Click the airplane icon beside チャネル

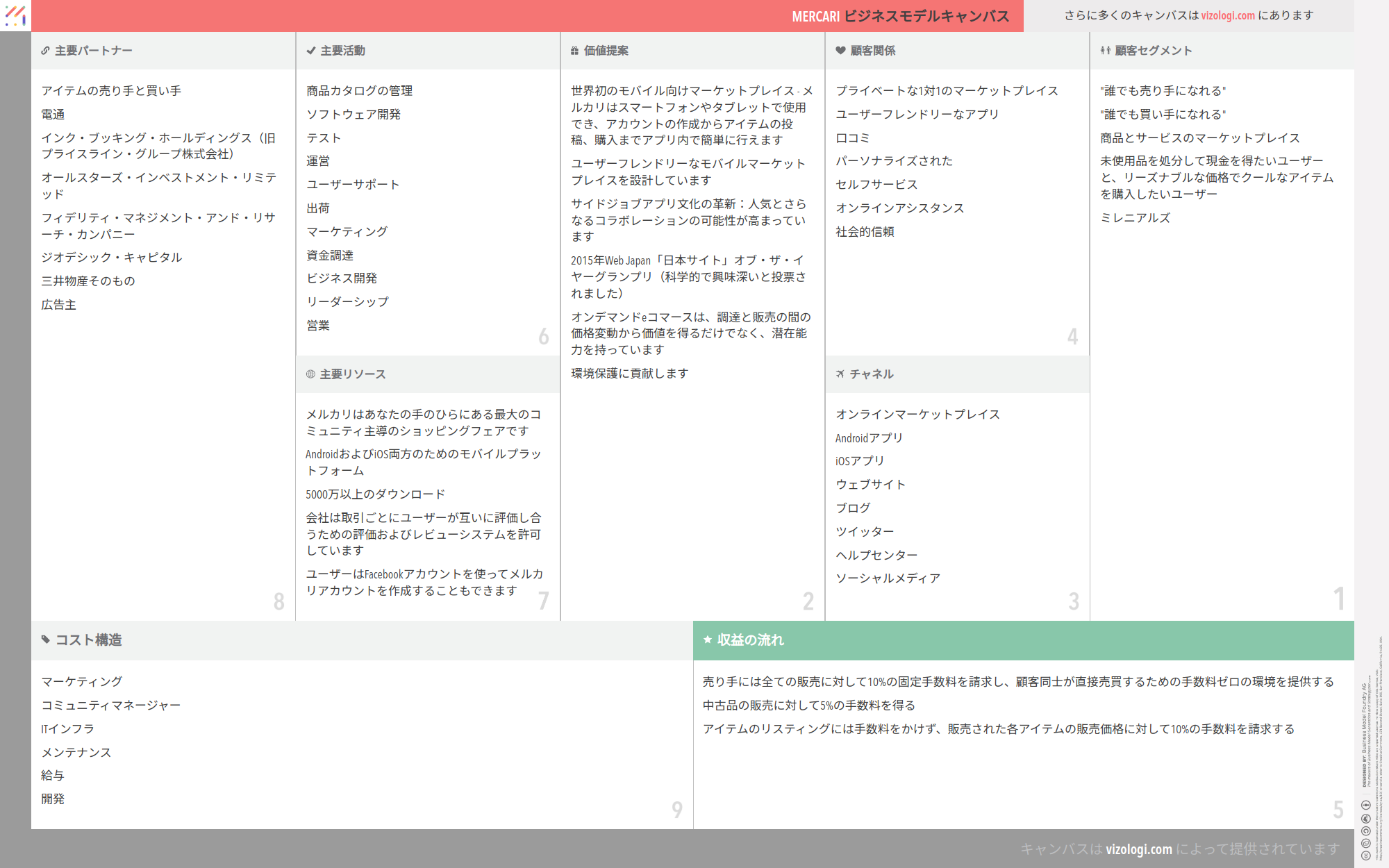pos(840,374)
